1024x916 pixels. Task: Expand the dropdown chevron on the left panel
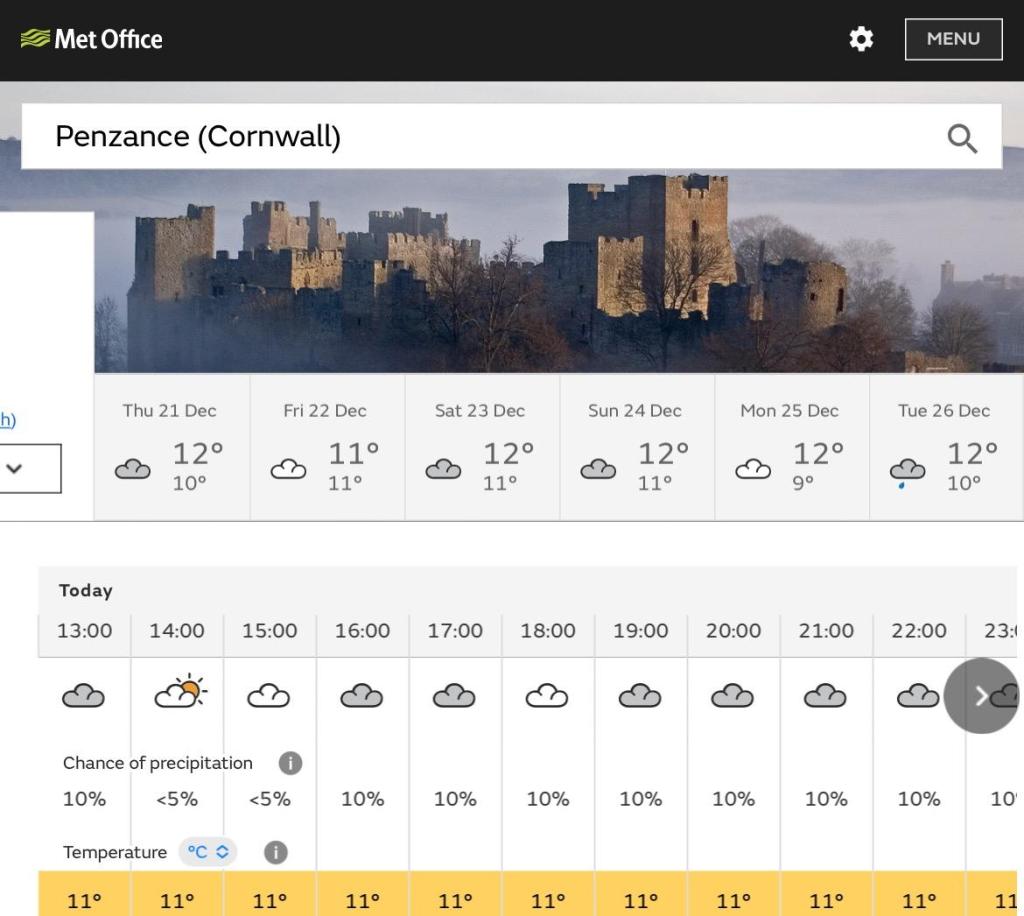point(14,468)
